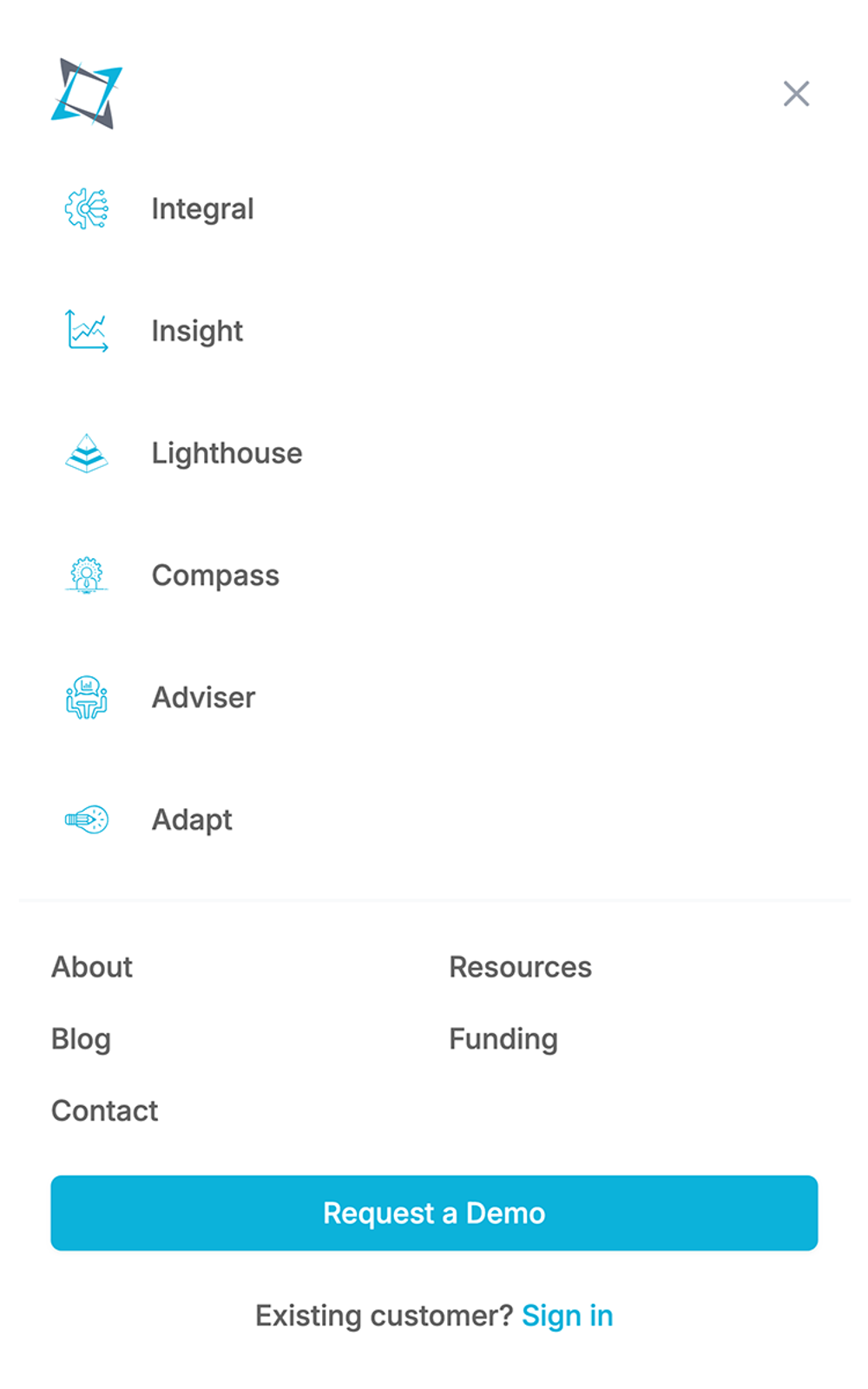Click the Insight line chart icon
The width and height of the screenshot is (868, 1389).
tap(87, 331)
